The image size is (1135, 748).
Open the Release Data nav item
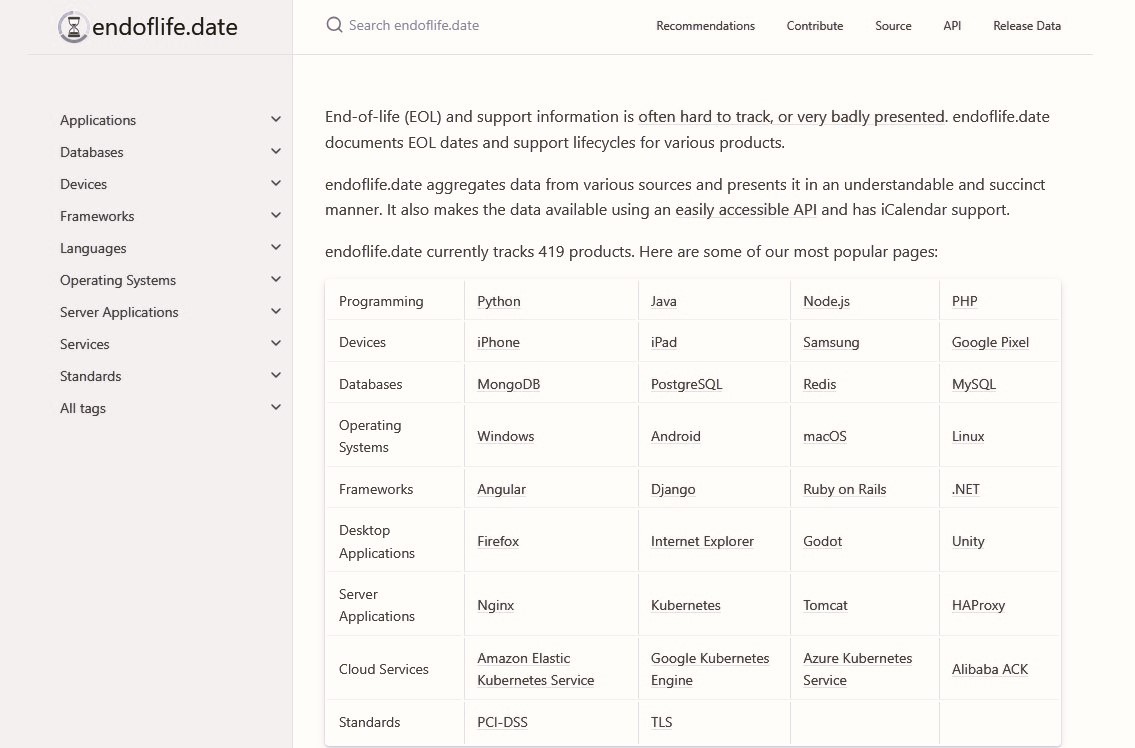1026,26
